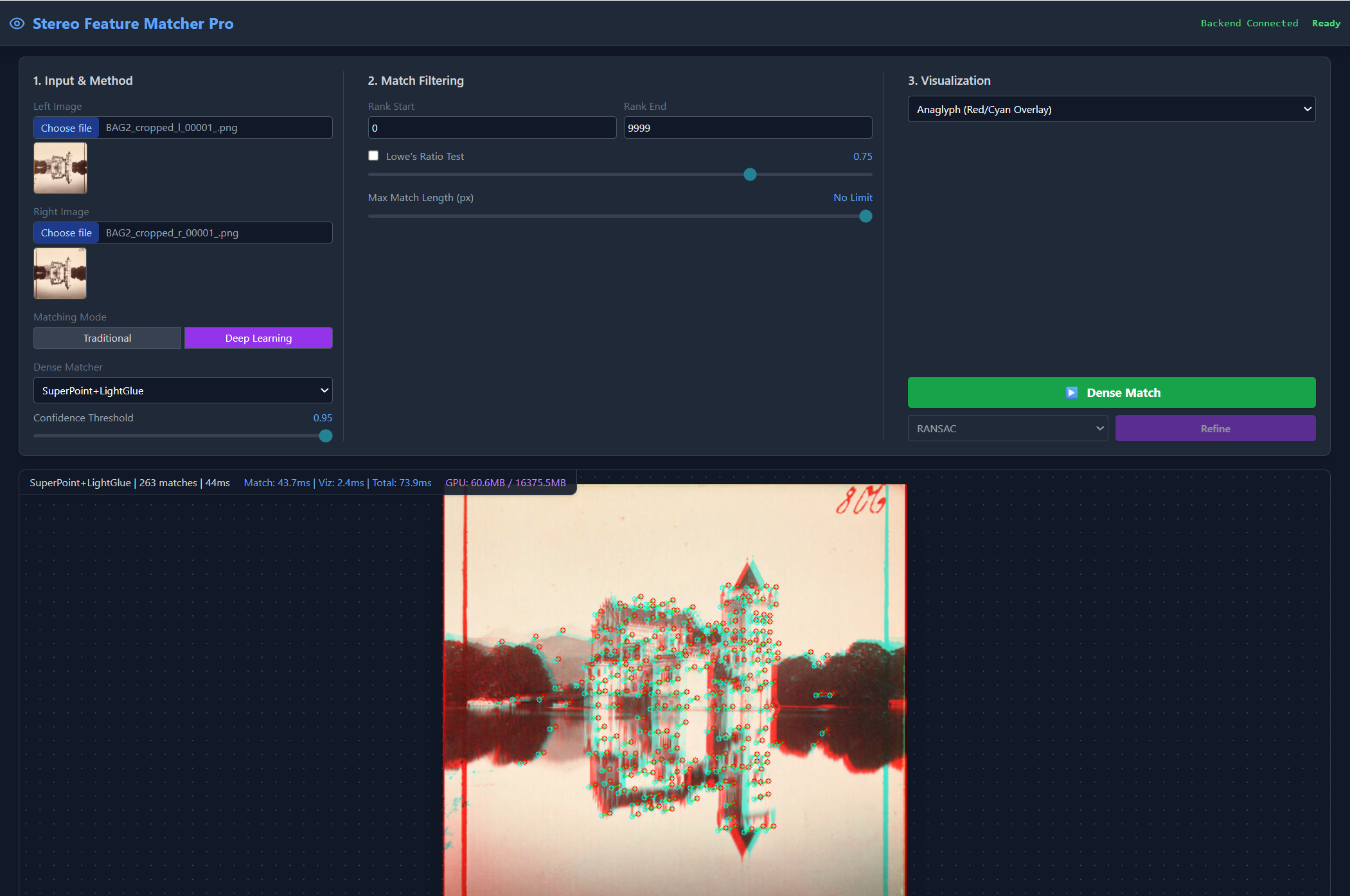Click the '3. Visualization' section heading
Image resolution: width=1350 pixels, height=896 pixels.
click(x=949, y=80)
